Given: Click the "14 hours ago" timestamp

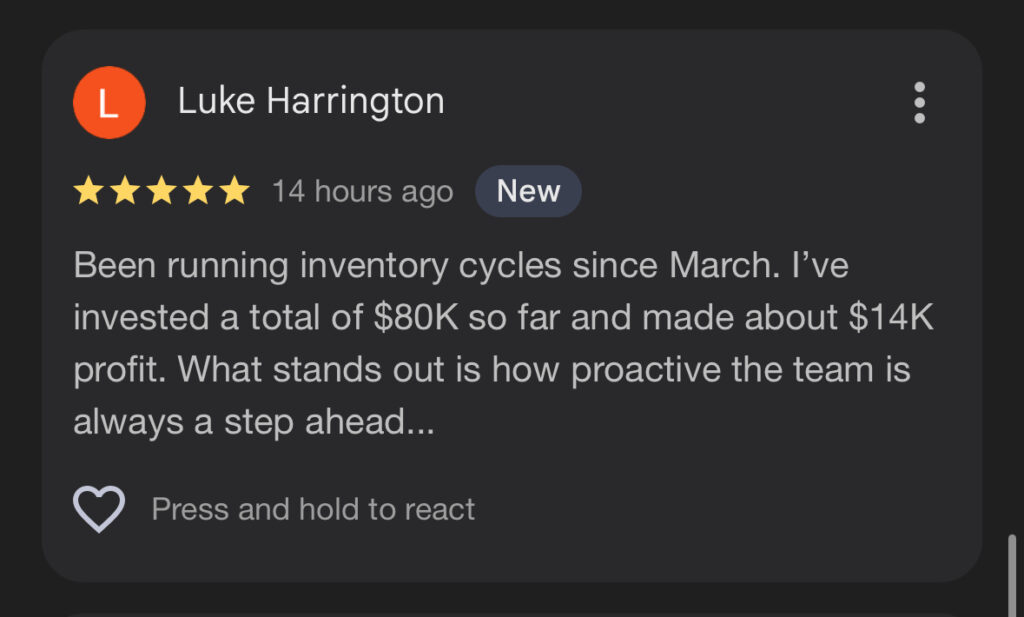Looking at the screenshot, I should tap(362, 191).
